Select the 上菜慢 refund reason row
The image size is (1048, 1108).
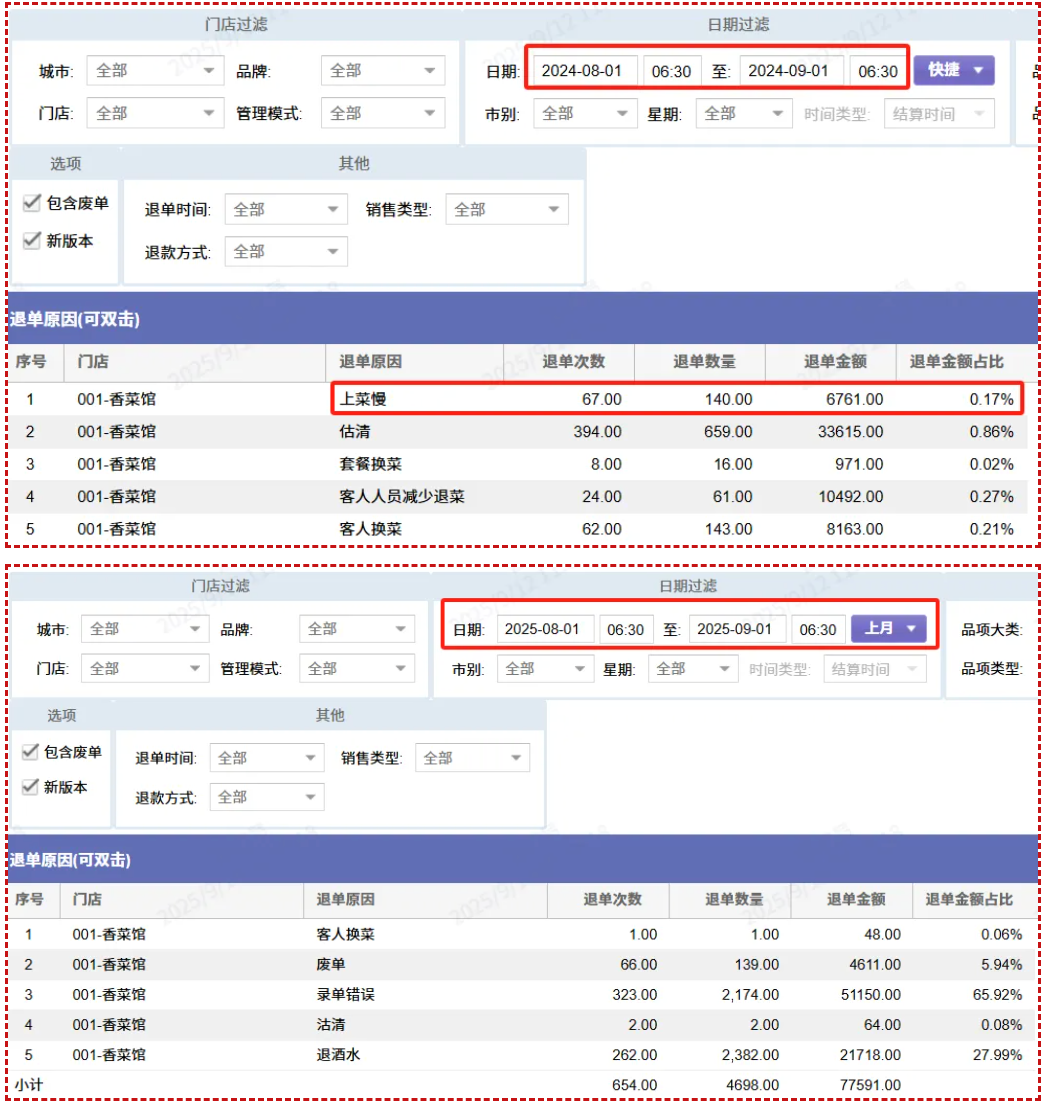click(x=363, y=400)
